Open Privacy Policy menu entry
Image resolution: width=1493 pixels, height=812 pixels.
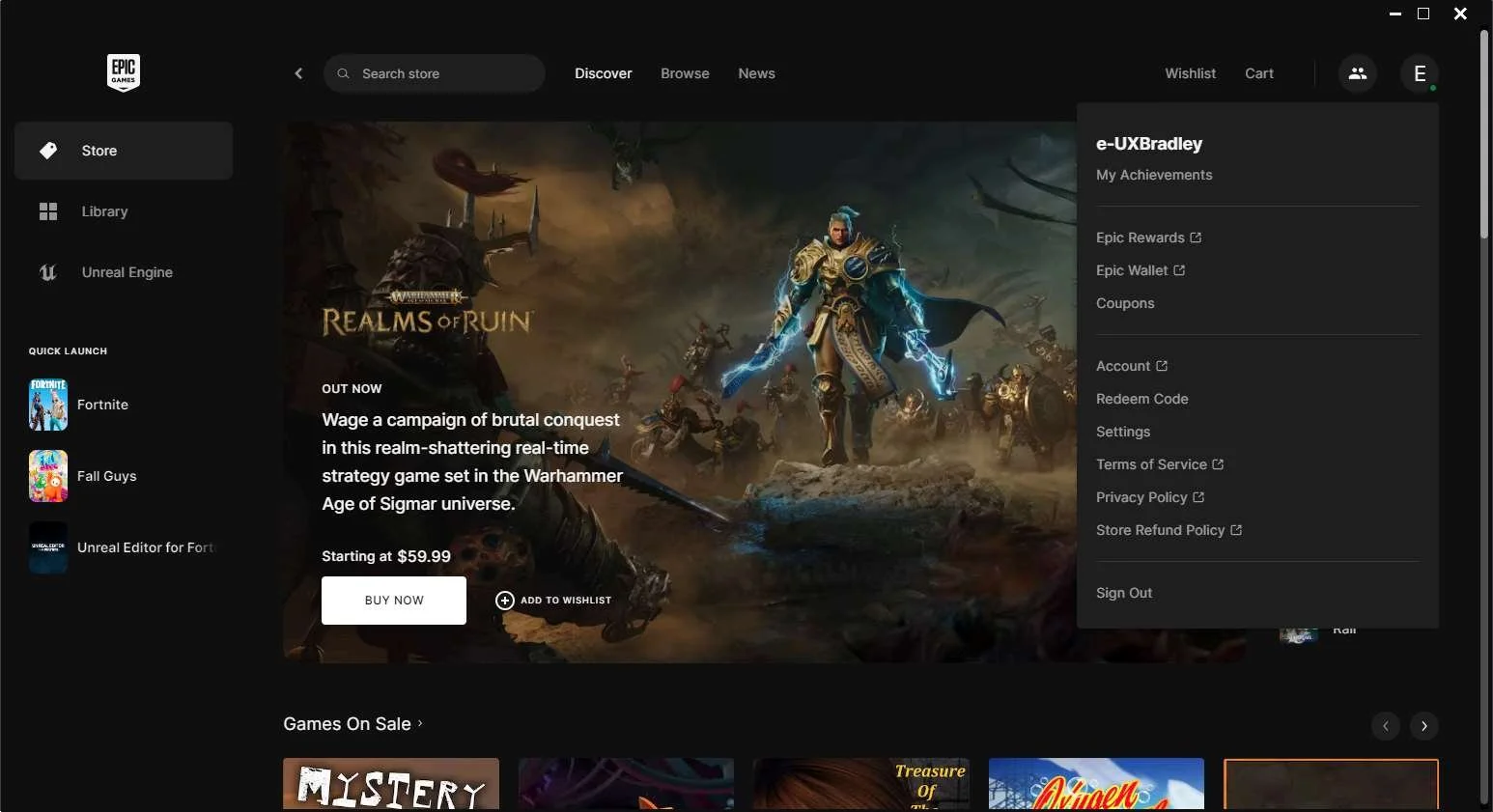(1150, 497)
